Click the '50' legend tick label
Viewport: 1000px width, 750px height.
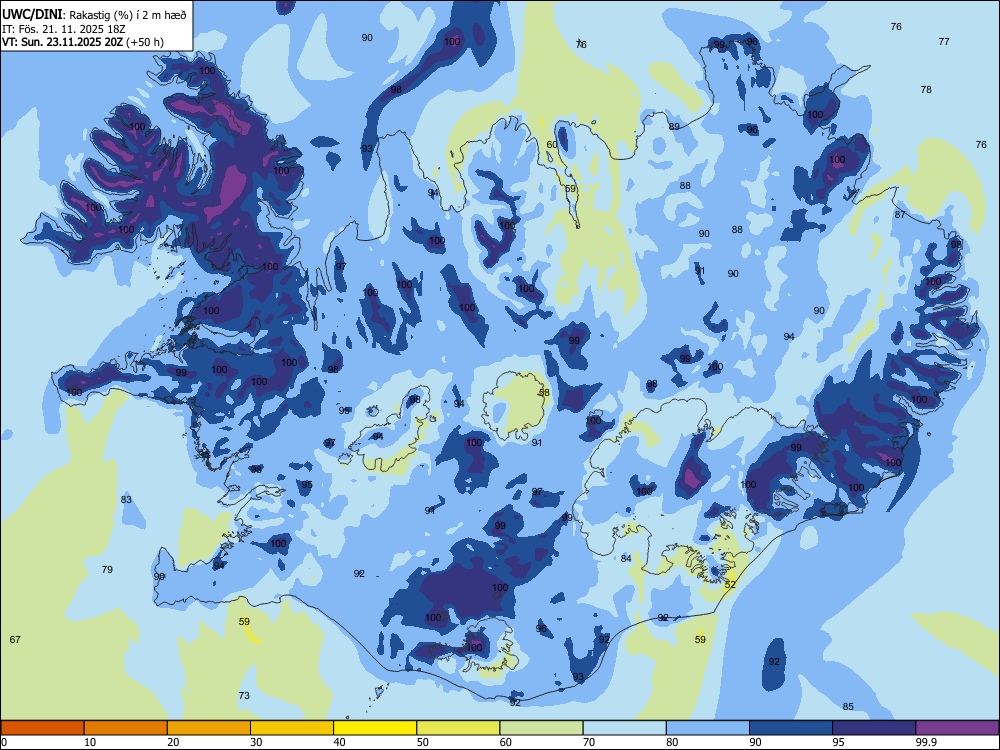(x=423, y=742)
